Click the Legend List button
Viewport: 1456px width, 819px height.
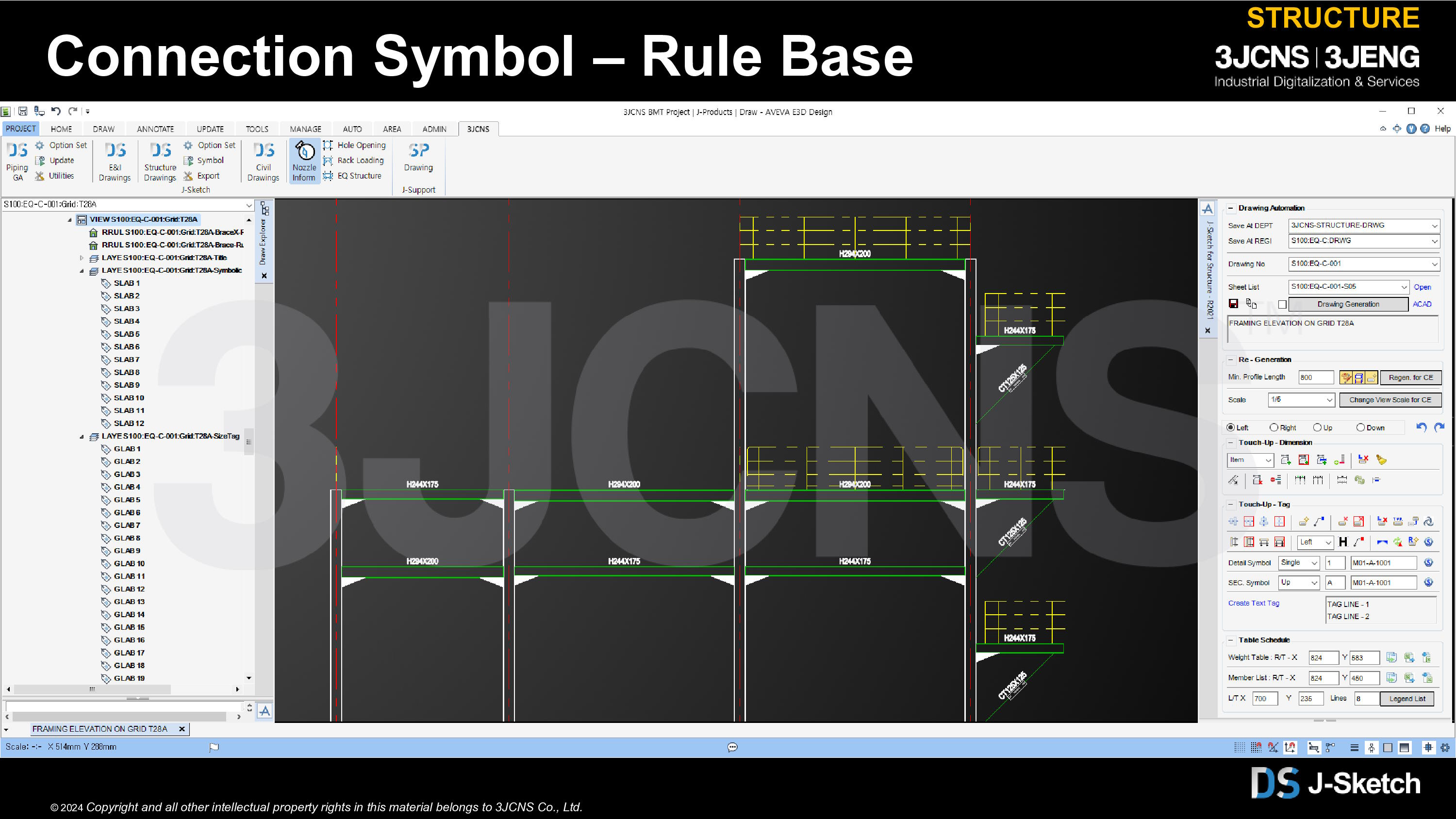click(x=1407, y=699)
